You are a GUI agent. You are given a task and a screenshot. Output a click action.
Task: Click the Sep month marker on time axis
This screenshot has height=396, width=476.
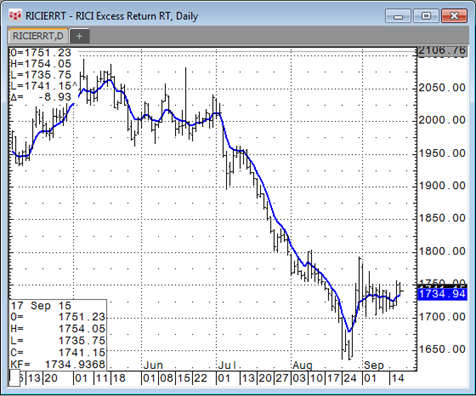(x=374, y=365)
